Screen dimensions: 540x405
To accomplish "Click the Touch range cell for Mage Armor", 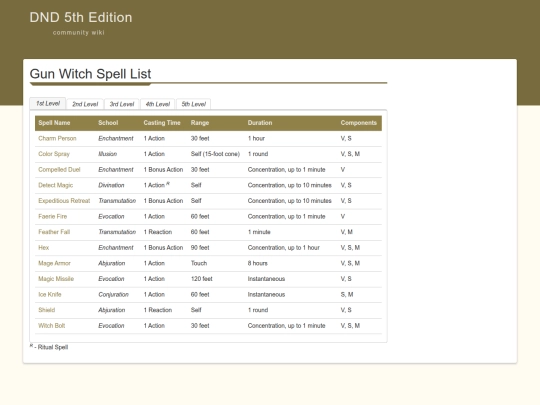I will [x=199, y=263].
